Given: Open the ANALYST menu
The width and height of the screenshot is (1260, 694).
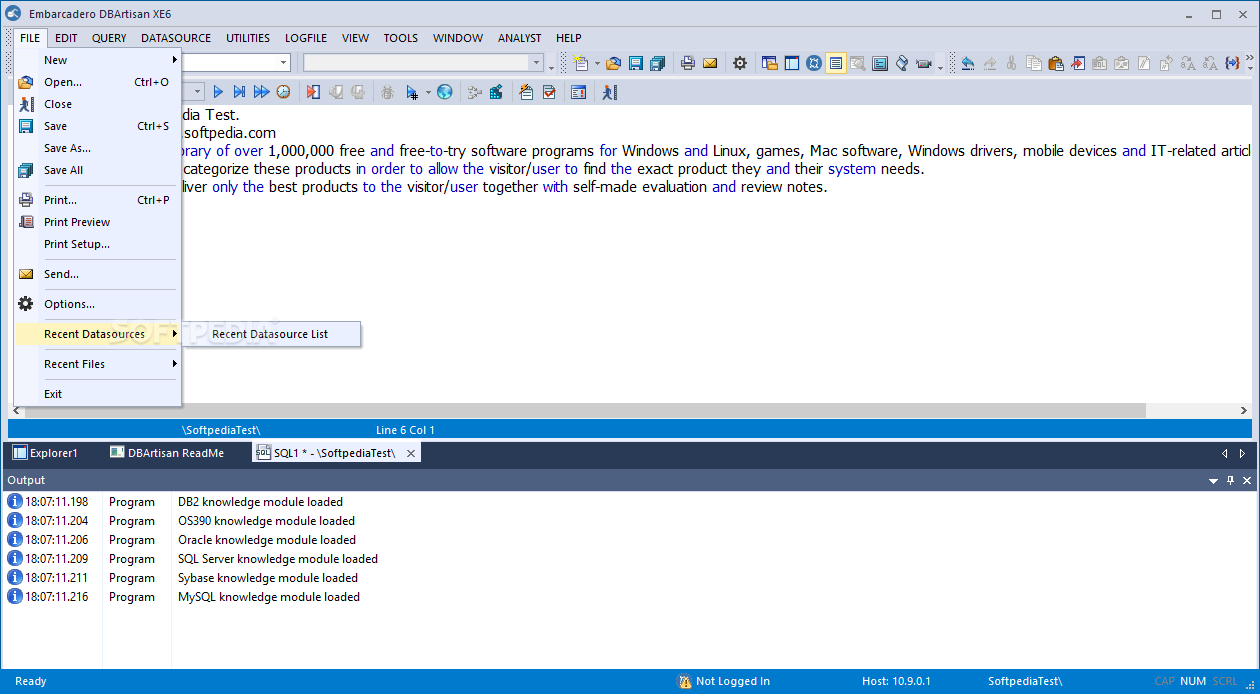Looking at the screenshot, I should pos(519,38).
